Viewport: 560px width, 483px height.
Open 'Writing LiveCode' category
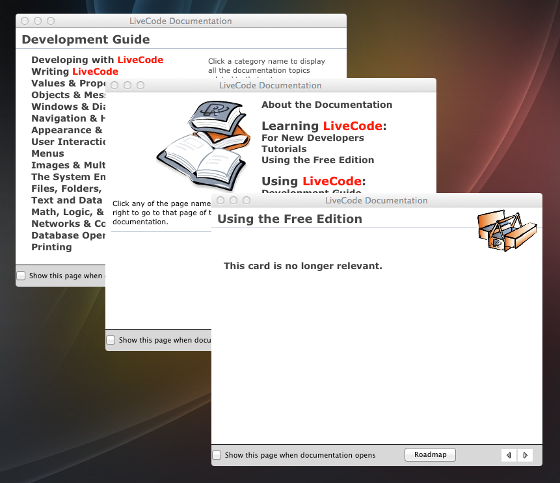coord(75,71)
